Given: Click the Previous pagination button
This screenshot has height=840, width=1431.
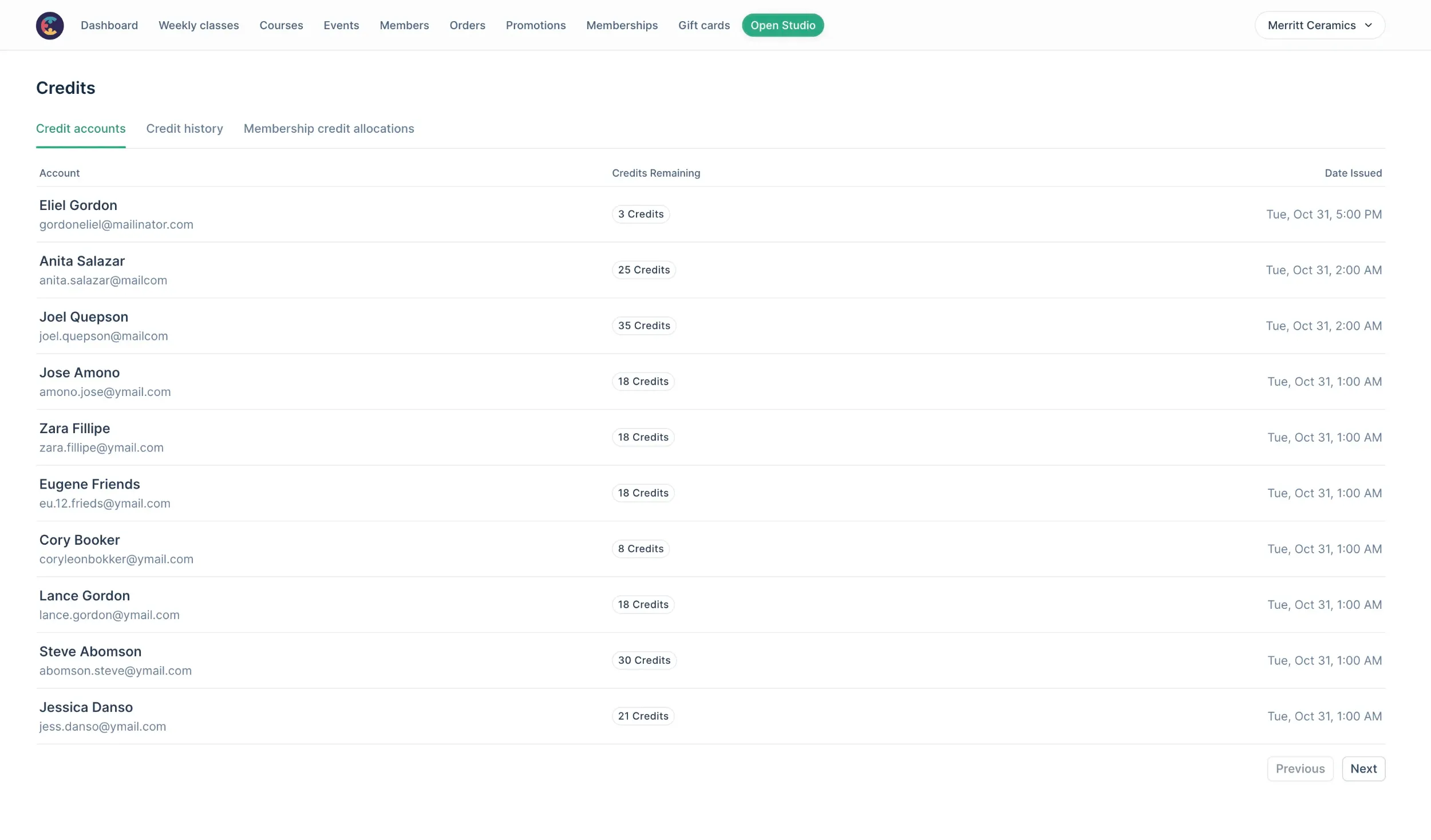Looking at the screenshot, I should coord(1299,768).
